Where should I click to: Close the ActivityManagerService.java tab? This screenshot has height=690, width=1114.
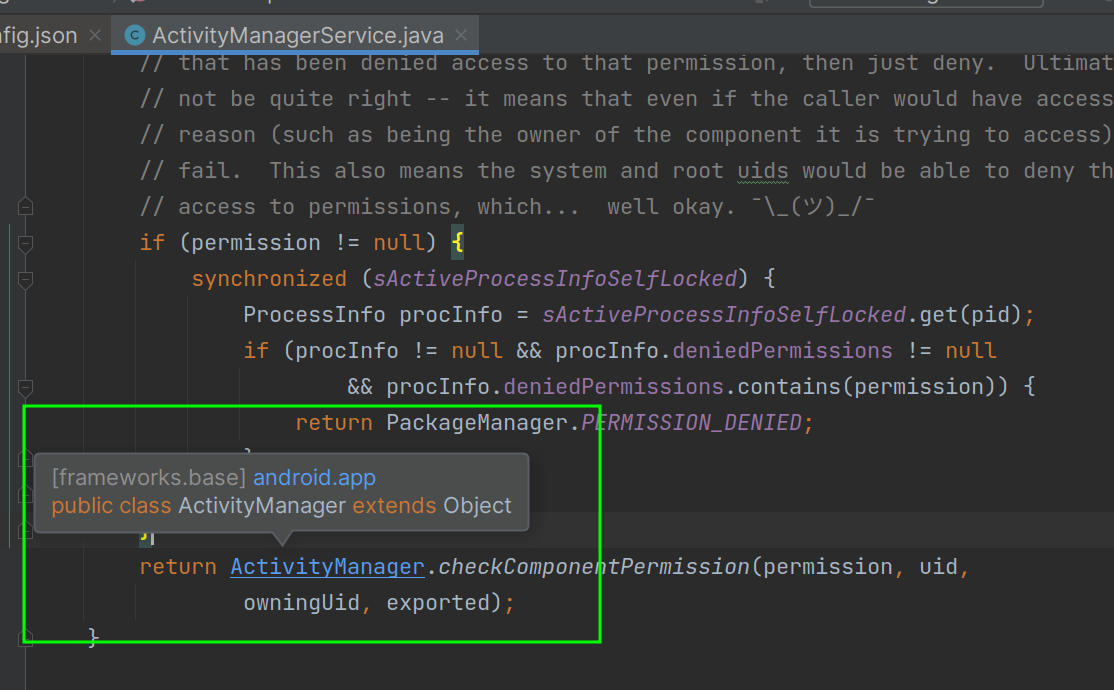(x=461, y=34)
